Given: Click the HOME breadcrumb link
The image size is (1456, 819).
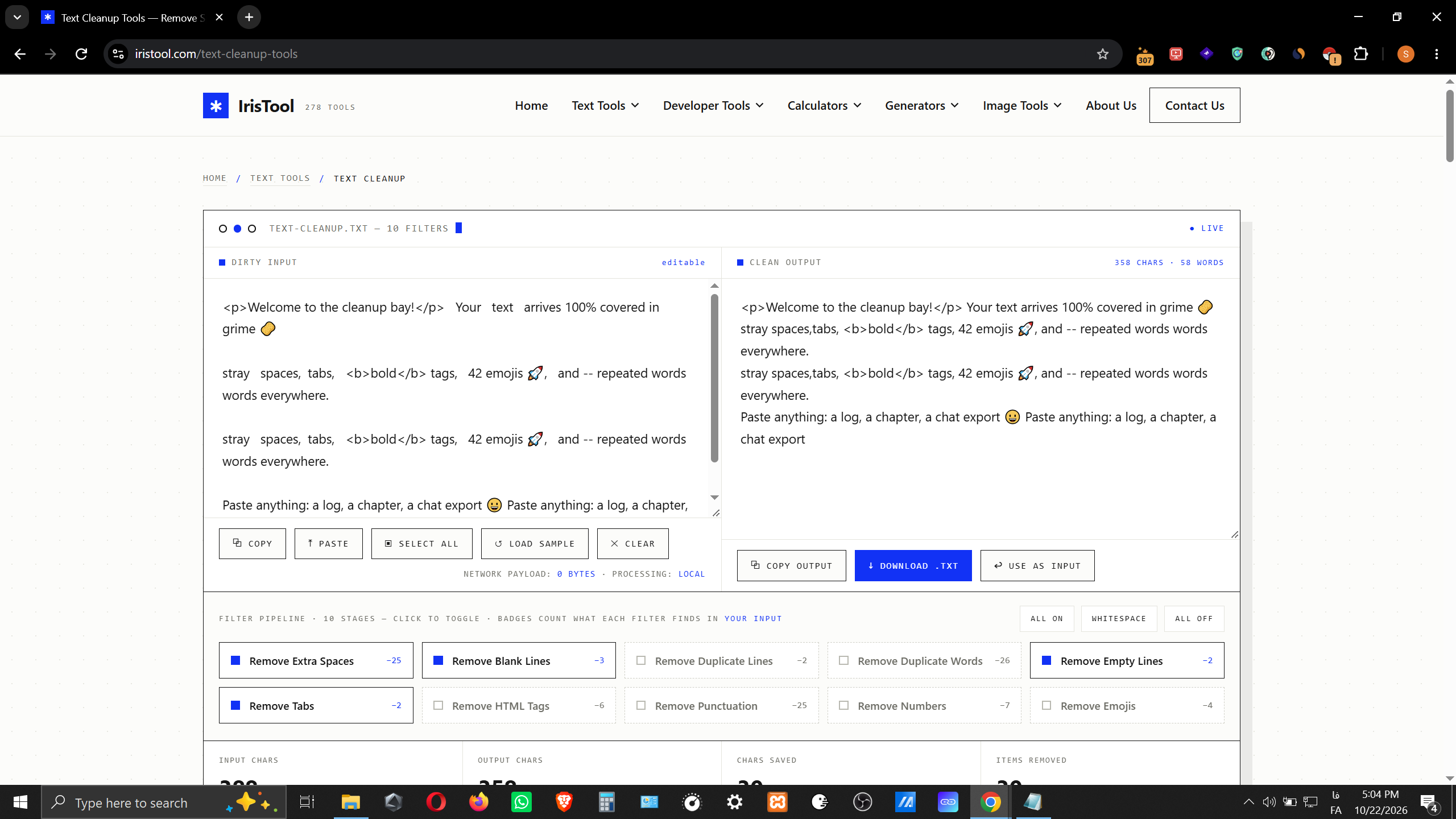Looking at the screenshot, I should point(214,178).
